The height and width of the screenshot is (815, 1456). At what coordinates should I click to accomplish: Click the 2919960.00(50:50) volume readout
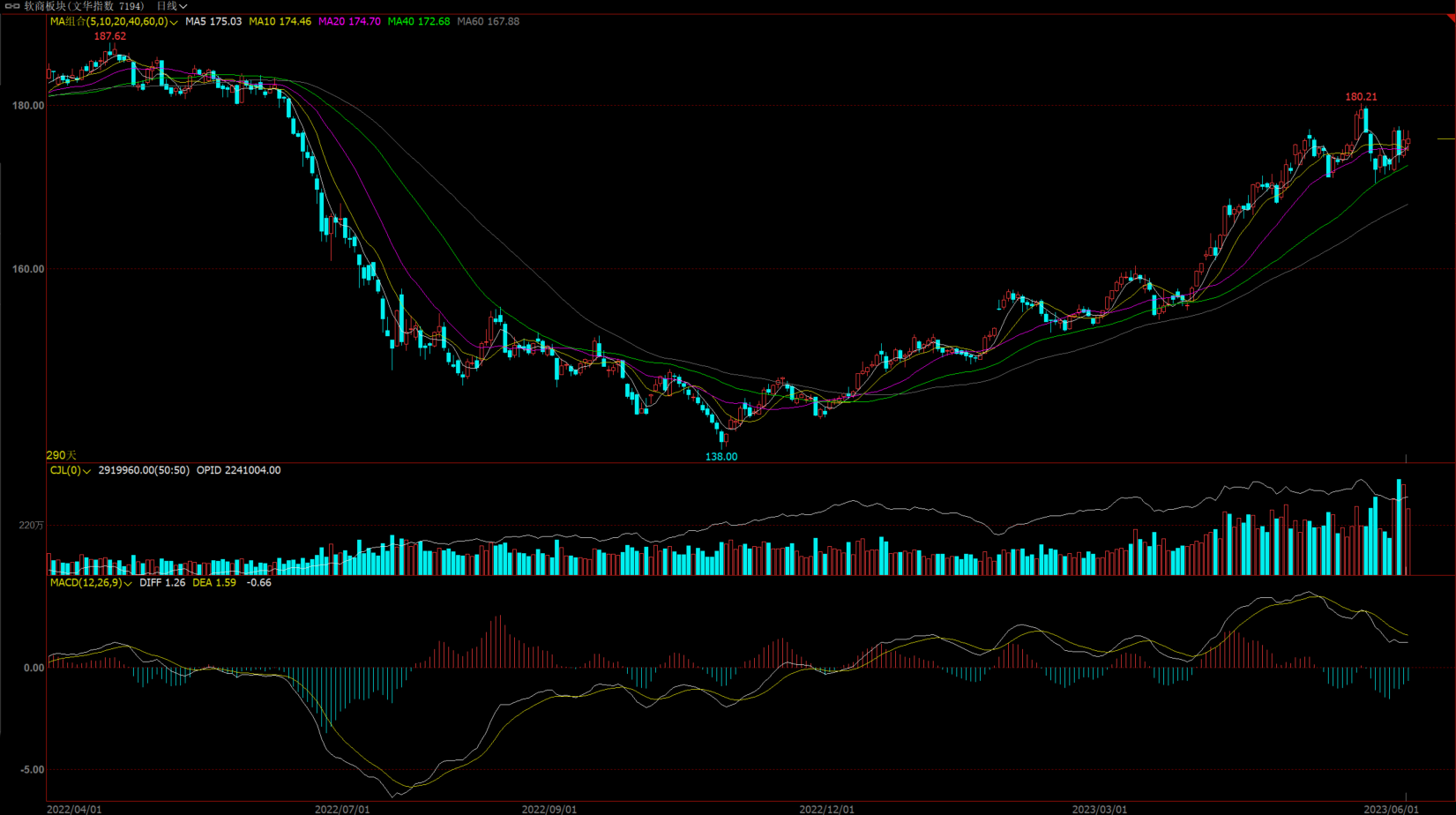point(144,470)
